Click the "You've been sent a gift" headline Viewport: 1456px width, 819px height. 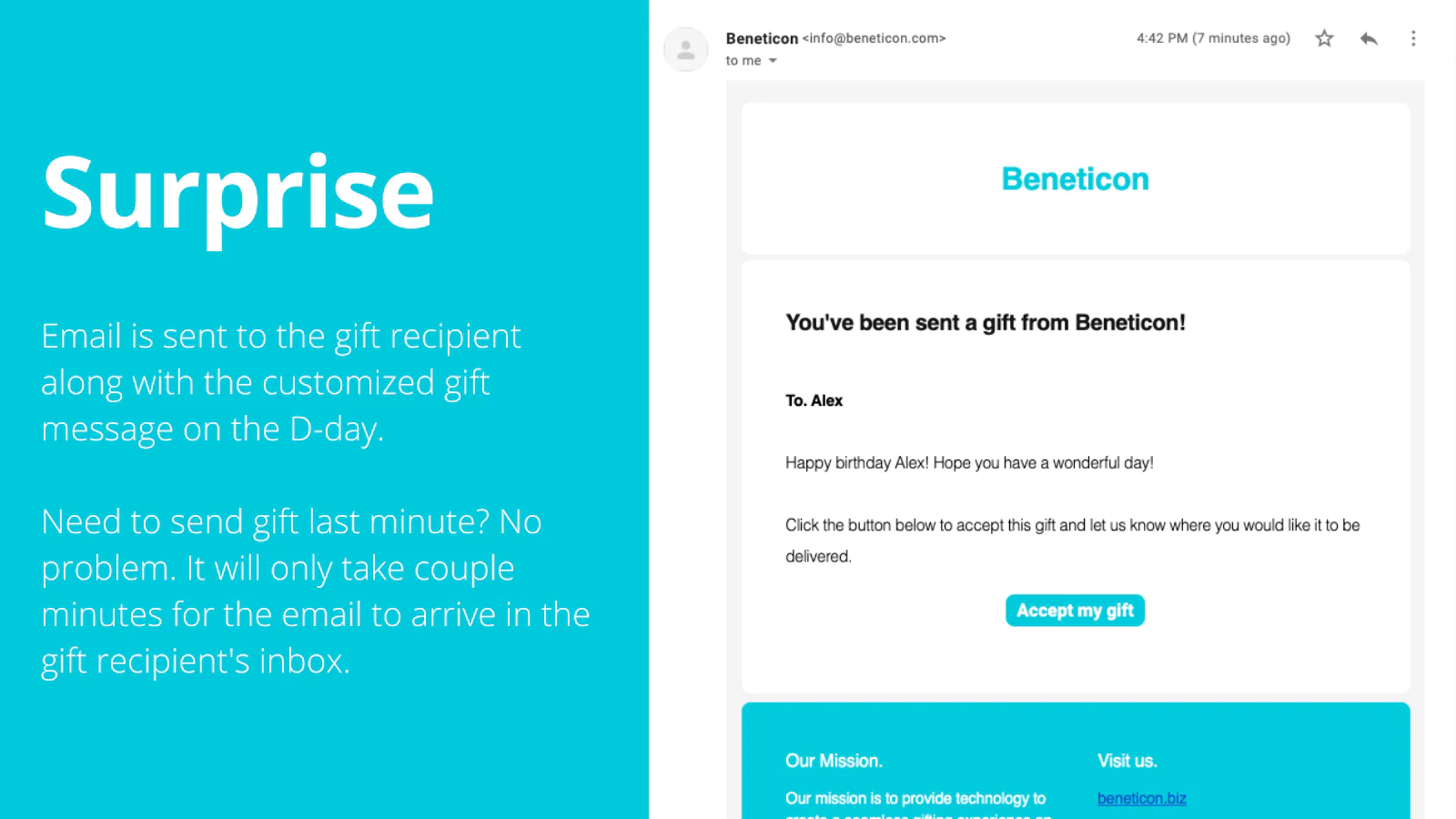point(985,323)
